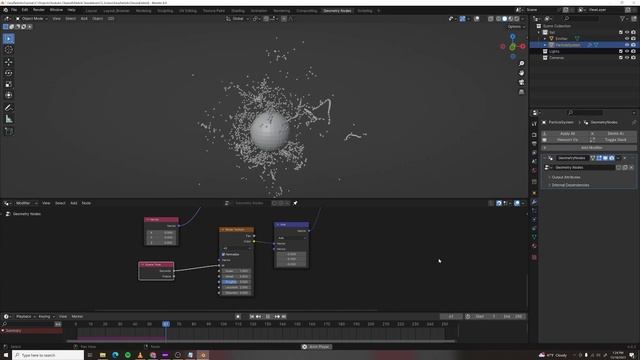Image resolution: width=640 pixels, height=360 pixels.
Task: Switch perspective/orthographic grid icon in viewport
Action: pos(522,92)
